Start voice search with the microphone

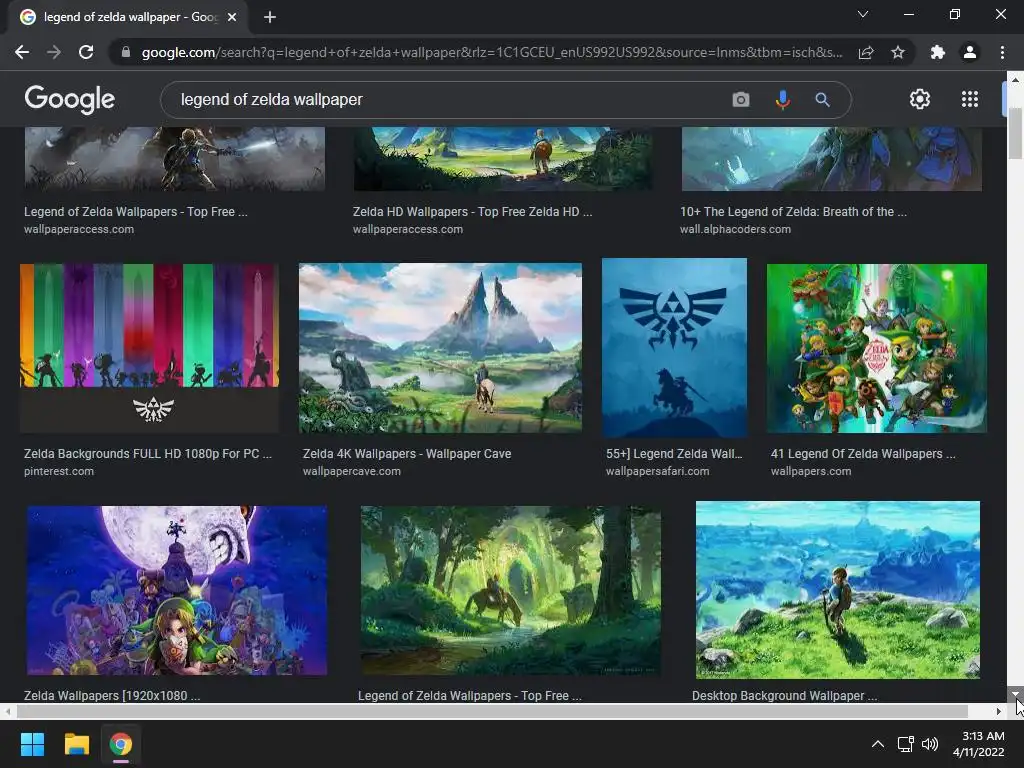[x=782, y=99]
